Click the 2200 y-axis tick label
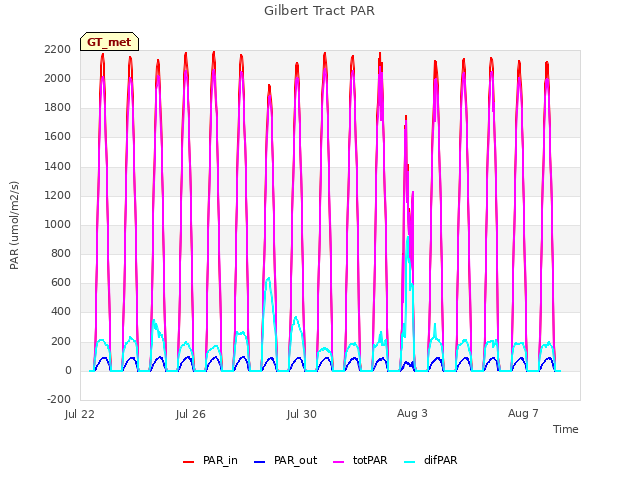Screen dimensions: 640x480 (x=58, y=49)
